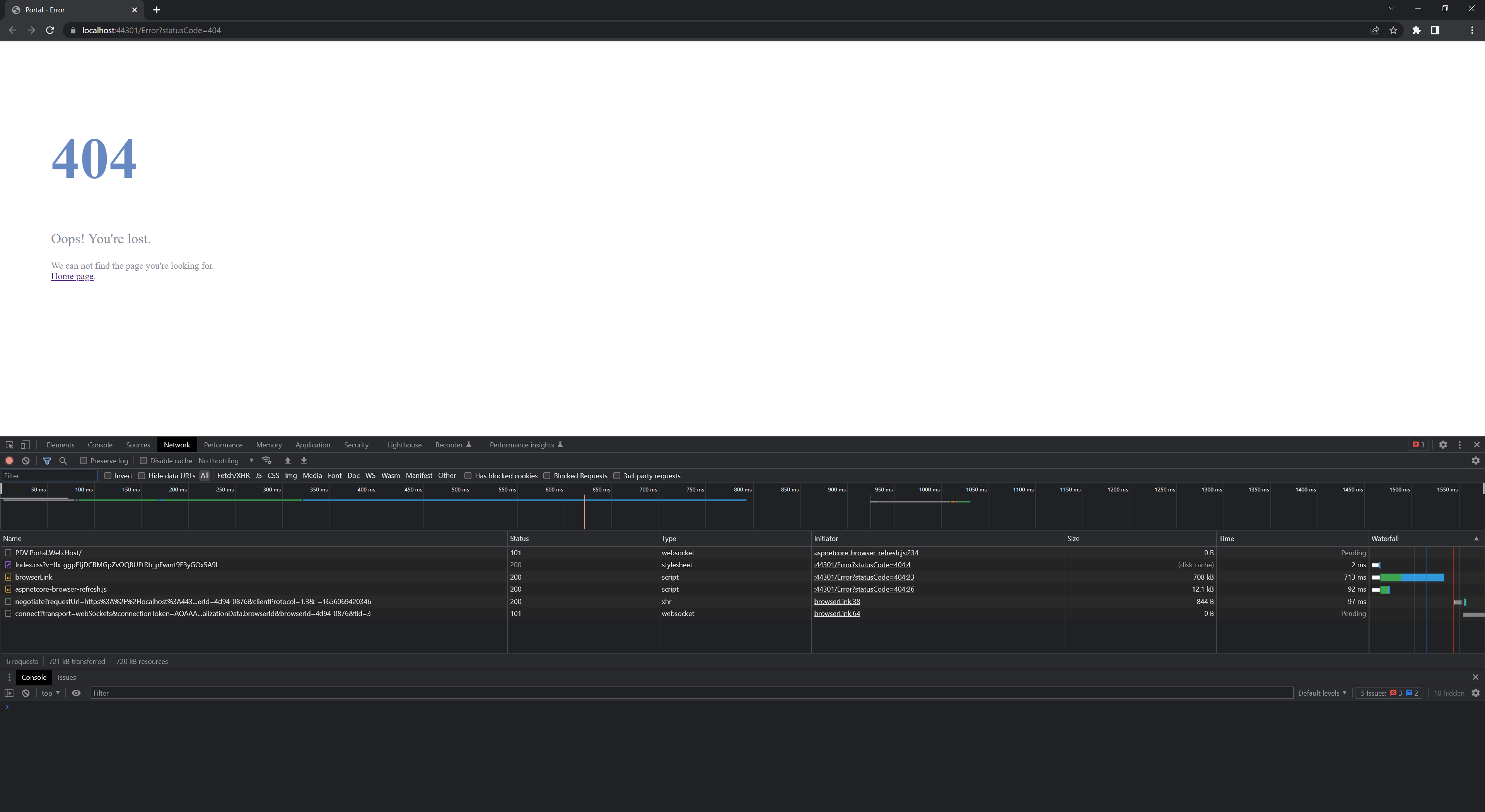Open network conditions wifi icon
The height and width of the screenshot is (812, 1485).
tap(266, 461)
